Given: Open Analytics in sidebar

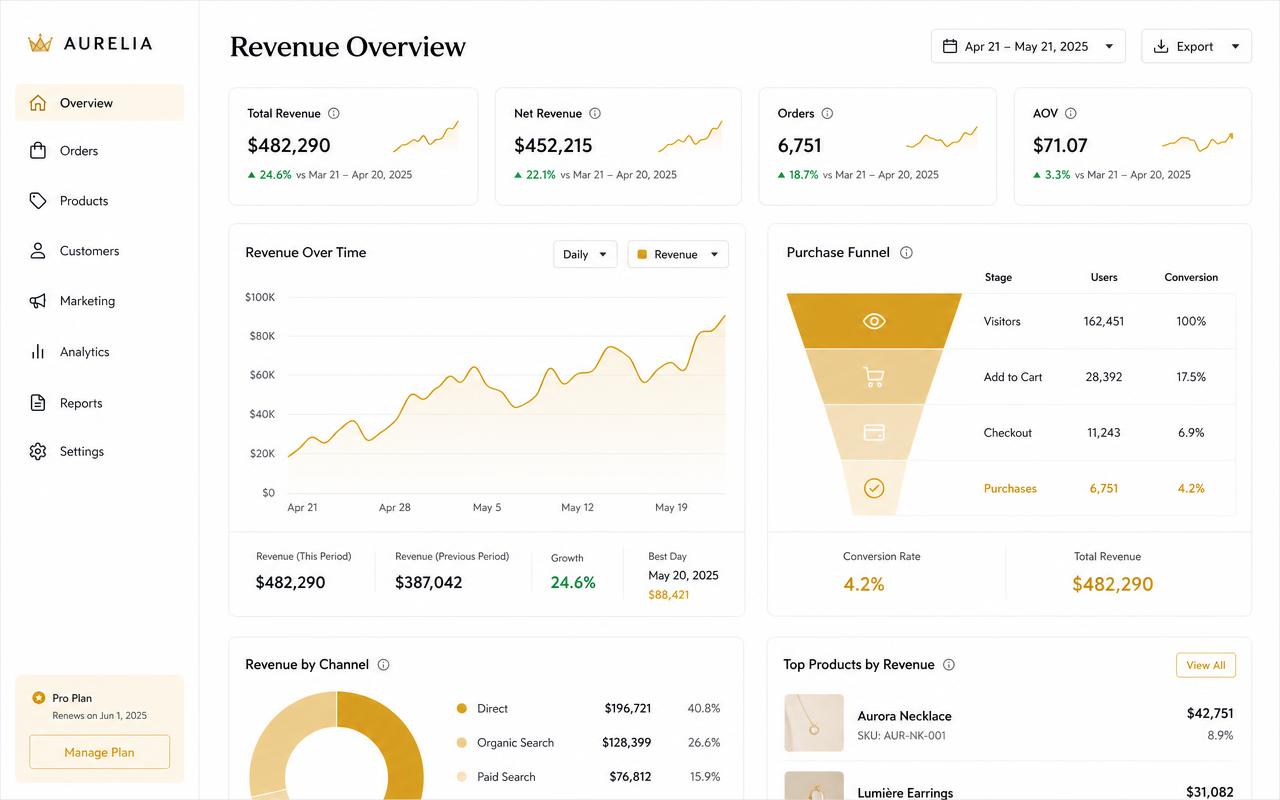Looking at the screenshot, I should pos(99,352).
